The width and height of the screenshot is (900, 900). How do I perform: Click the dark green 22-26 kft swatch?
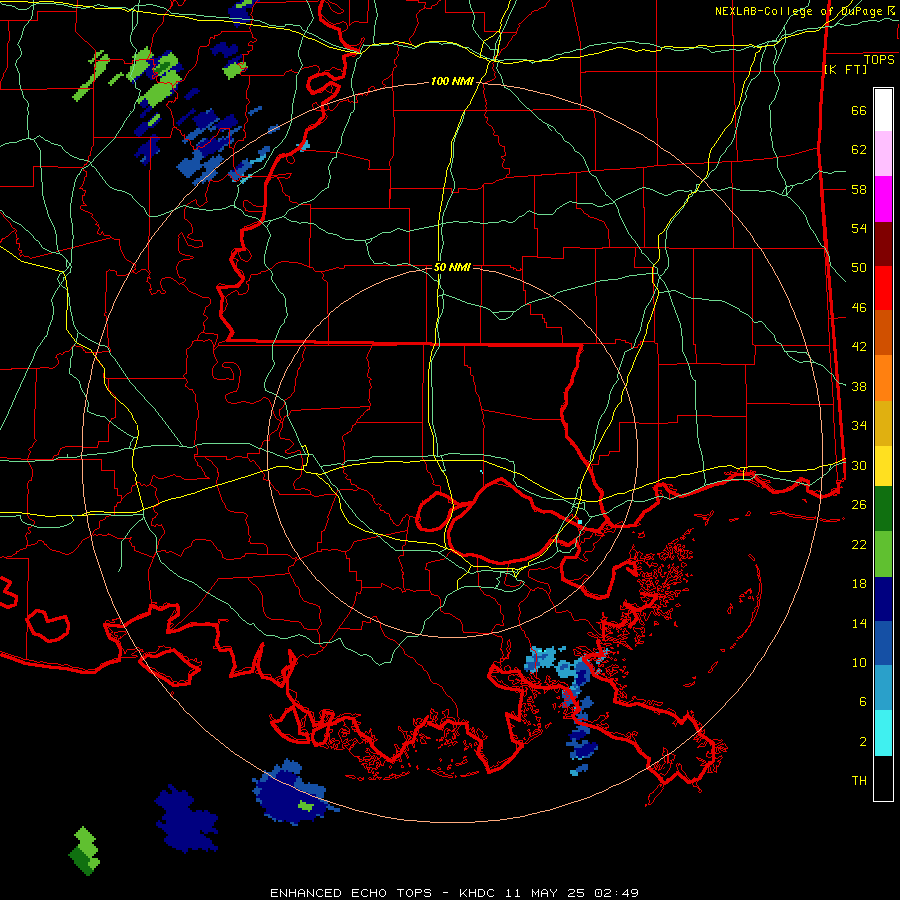[883, 509]
